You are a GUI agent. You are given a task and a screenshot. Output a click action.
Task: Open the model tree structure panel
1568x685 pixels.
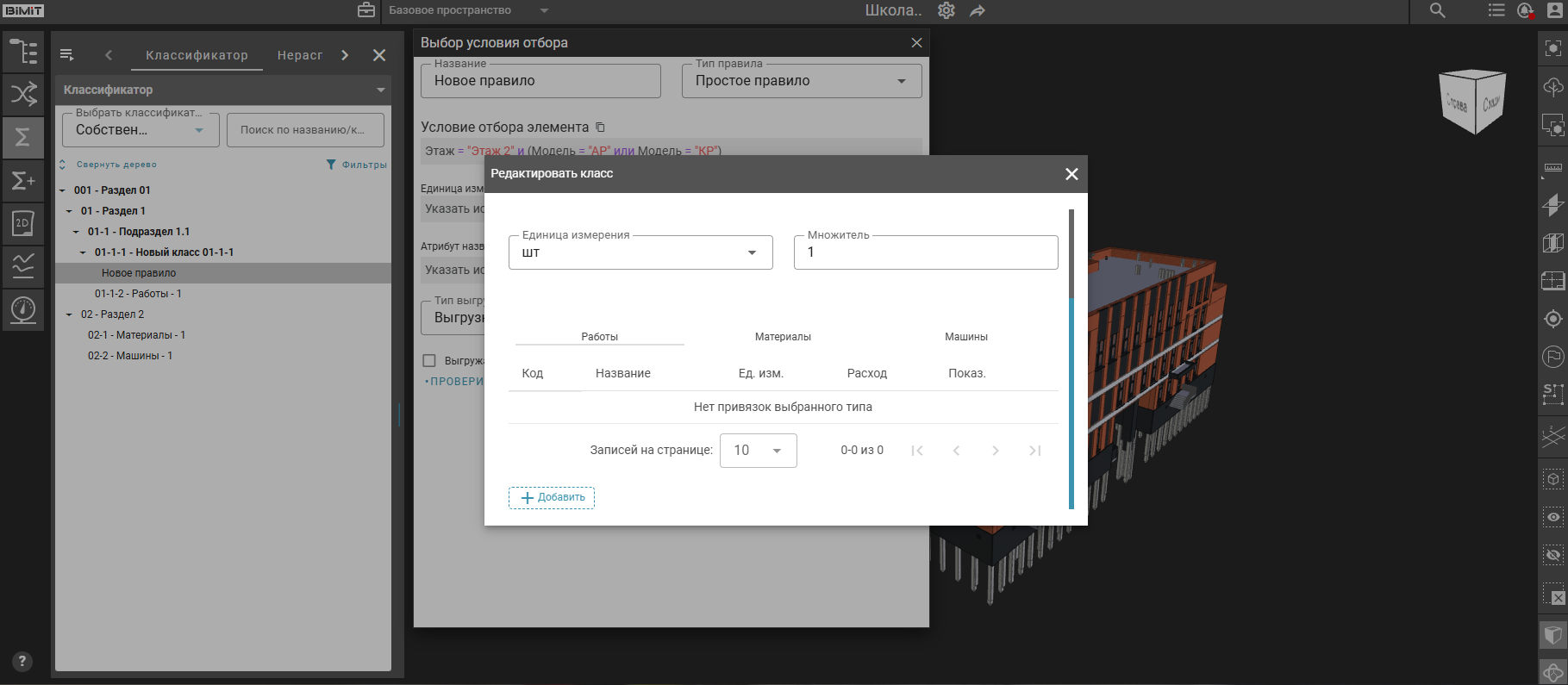(x=23, y=52)
